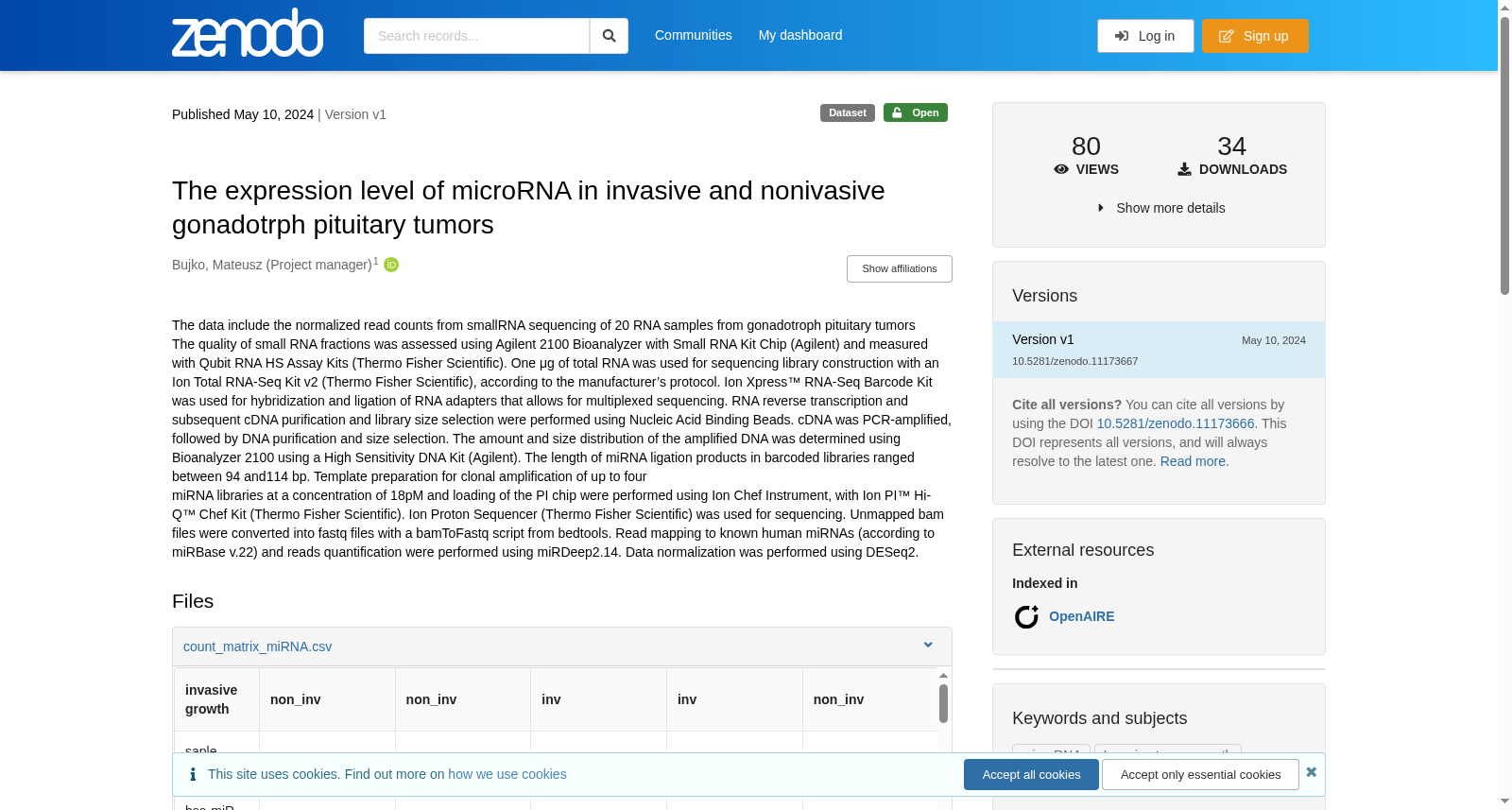Click the file preview scrollbar thumb
The image size is (1512, 810).
pyautogui.click(x=943, y=703)
